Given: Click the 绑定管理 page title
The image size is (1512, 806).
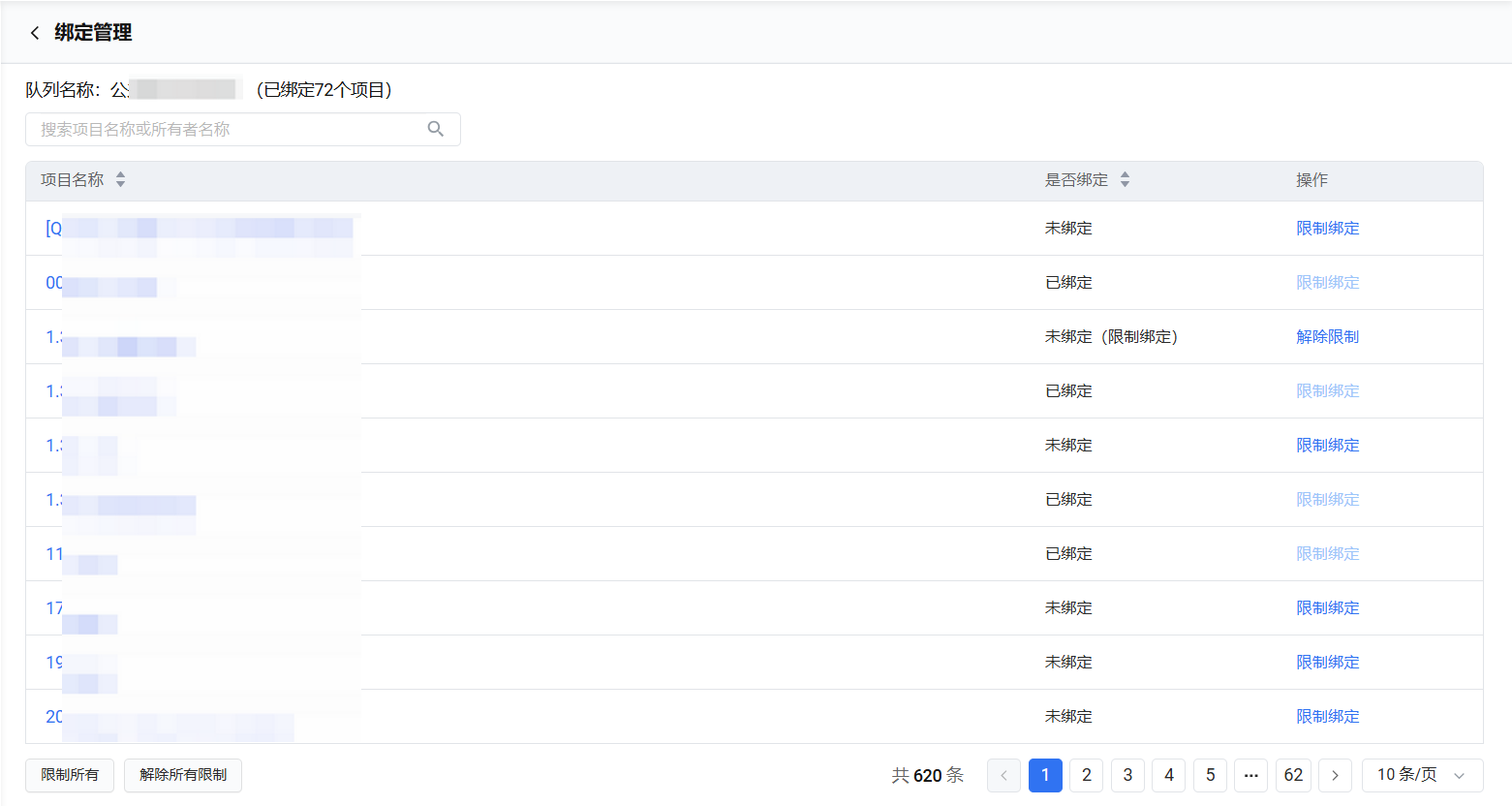Looking at the screenshot, I should 93,33.
